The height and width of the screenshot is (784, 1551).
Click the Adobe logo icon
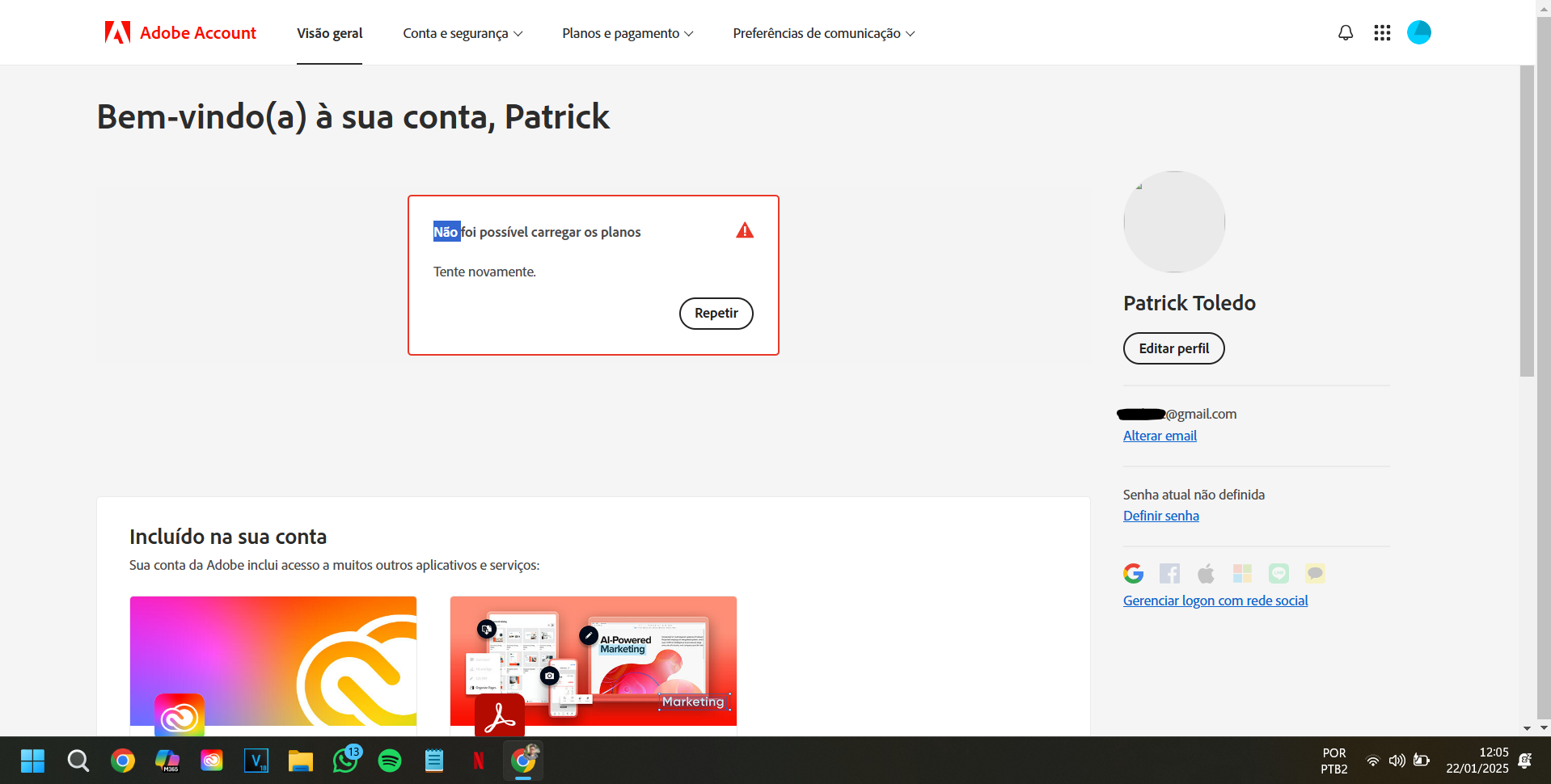pyautogui.click(x=117, y=32)
